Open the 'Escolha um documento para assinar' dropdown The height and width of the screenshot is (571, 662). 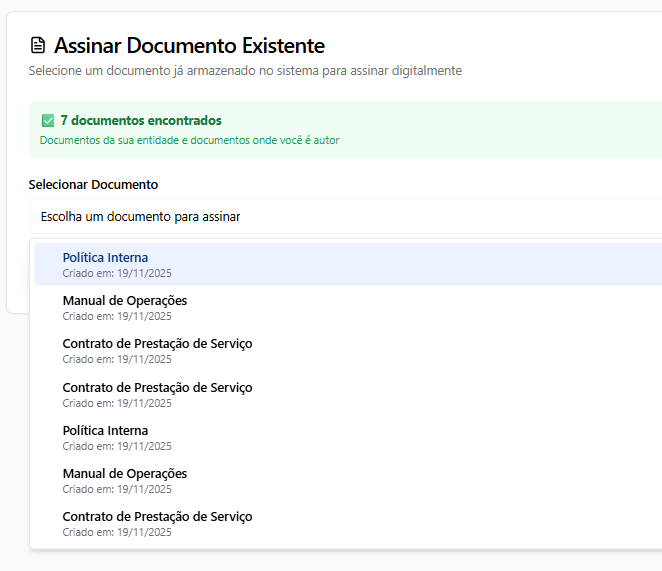click(340, 216)
